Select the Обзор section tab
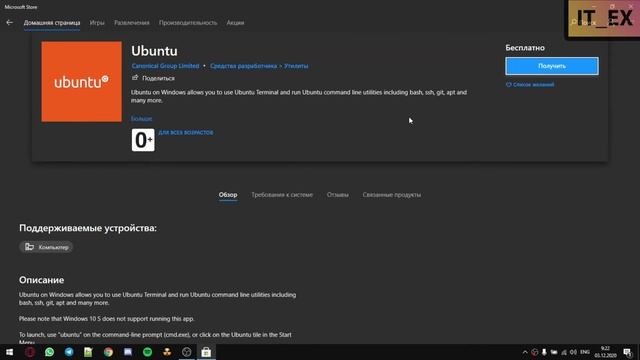640x360 pixels. (228, 195)
